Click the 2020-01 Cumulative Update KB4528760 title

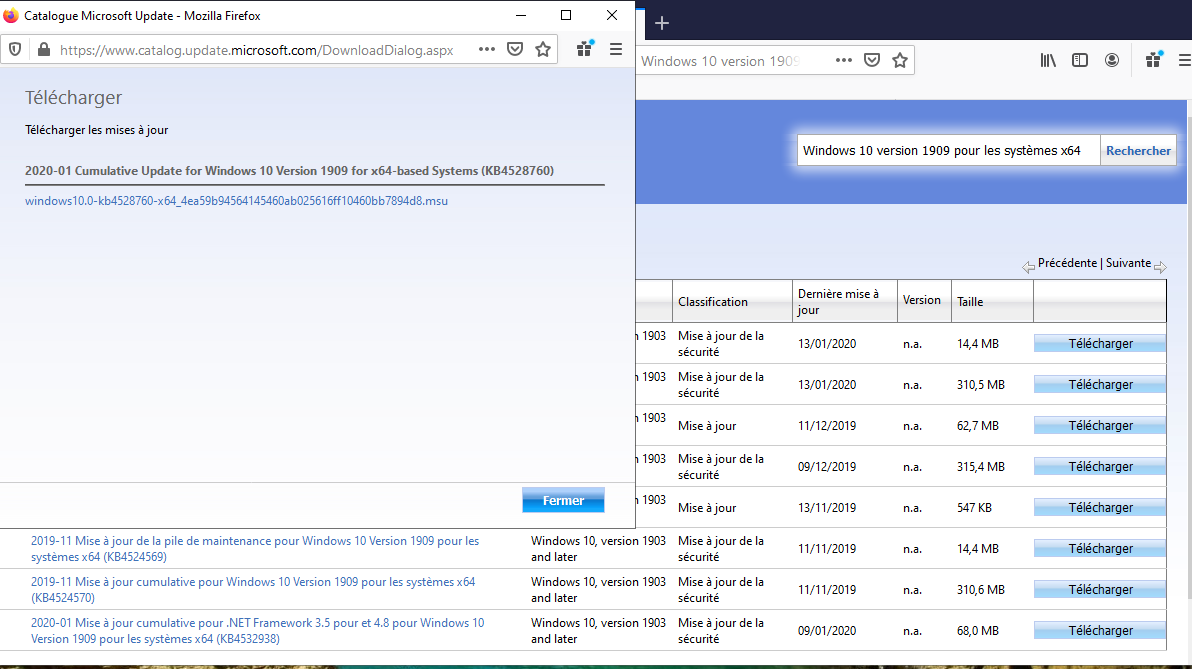[x=289, y=170]
